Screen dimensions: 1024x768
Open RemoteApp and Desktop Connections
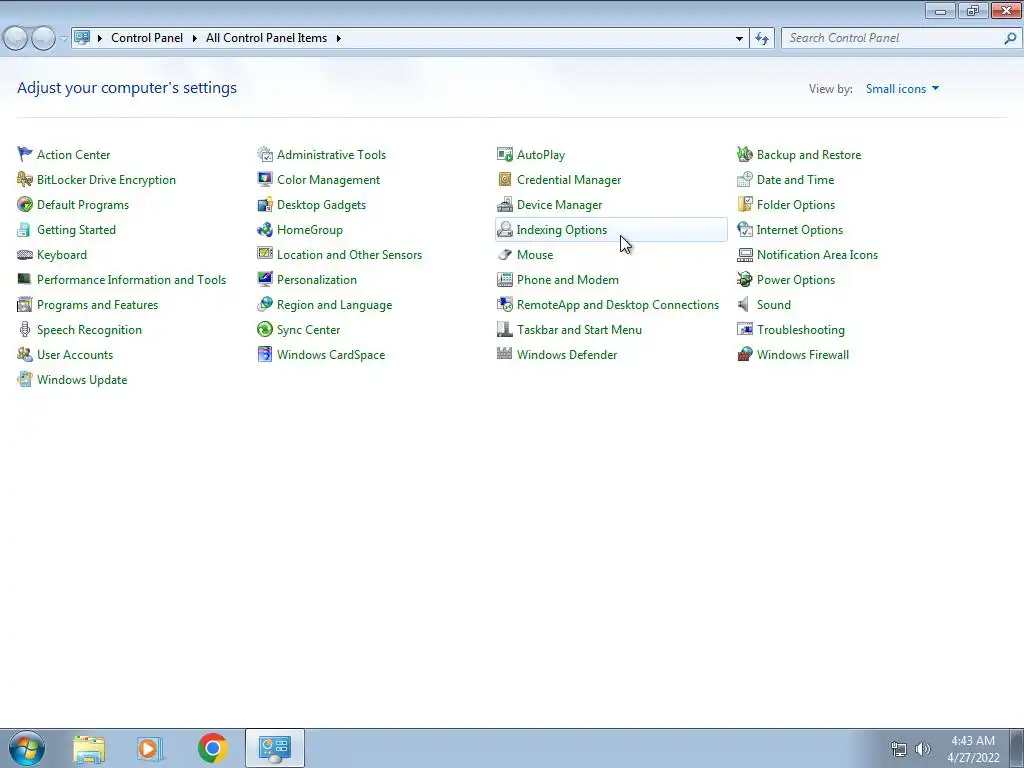[618, 305]
